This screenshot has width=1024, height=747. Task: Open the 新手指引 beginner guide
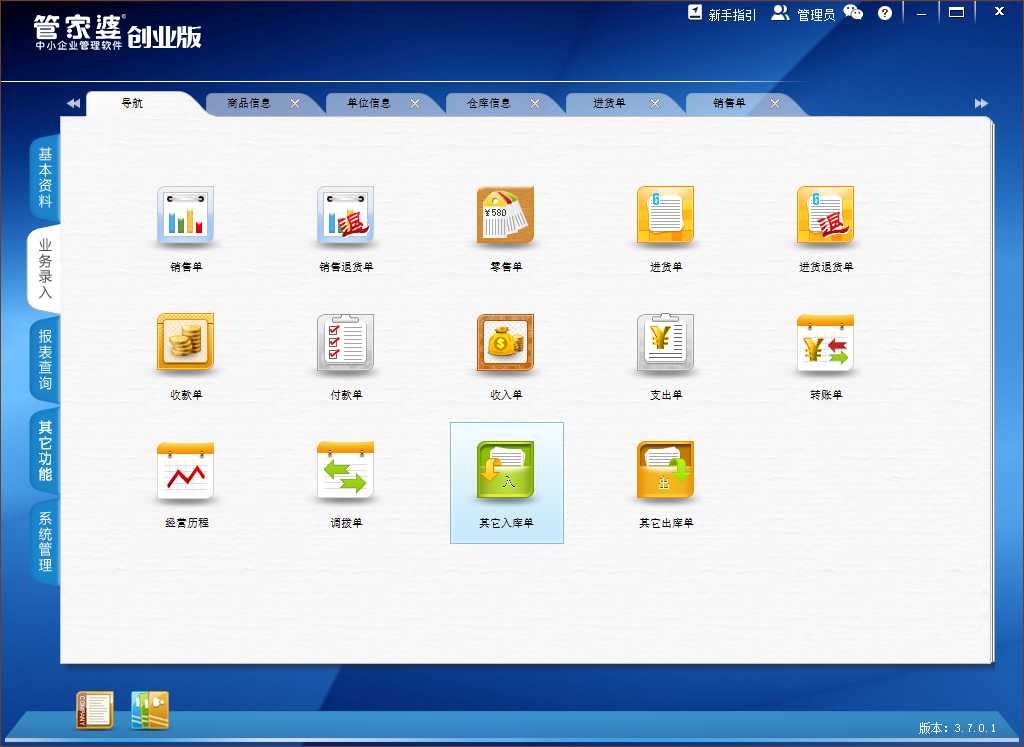point(722,14)
